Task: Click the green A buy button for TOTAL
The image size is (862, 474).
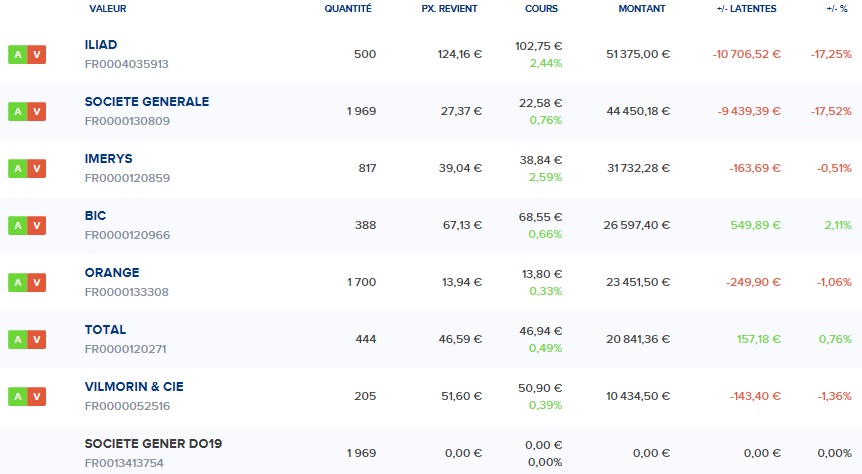Action: pyautogui.click(x=18, y=339)
